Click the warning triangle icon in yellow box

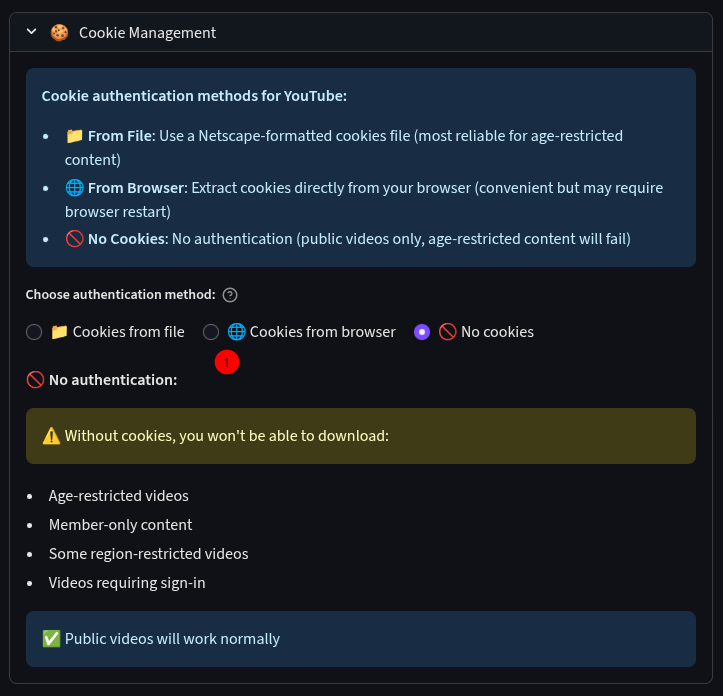51,435
